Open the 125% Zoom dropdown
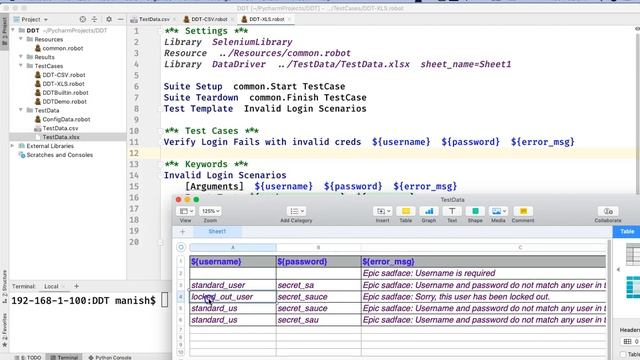This screenshot has height=360, width=640. [x=210, y=211]
